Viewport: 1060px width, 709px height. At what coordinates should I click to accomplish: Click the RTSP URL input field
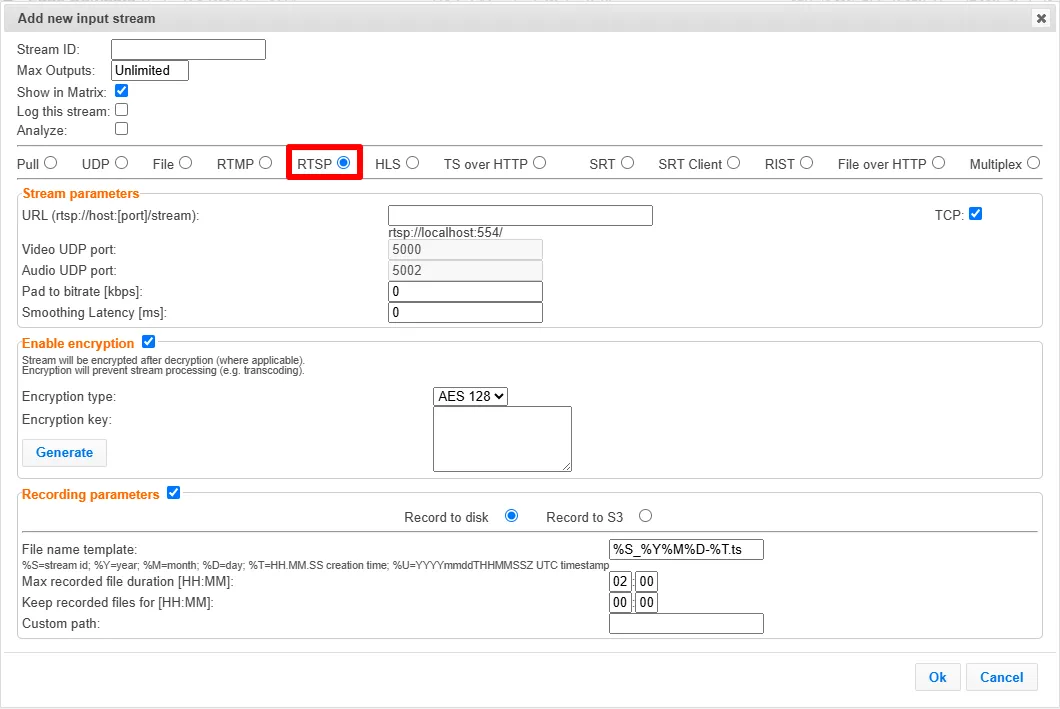[x=520, y=216]
